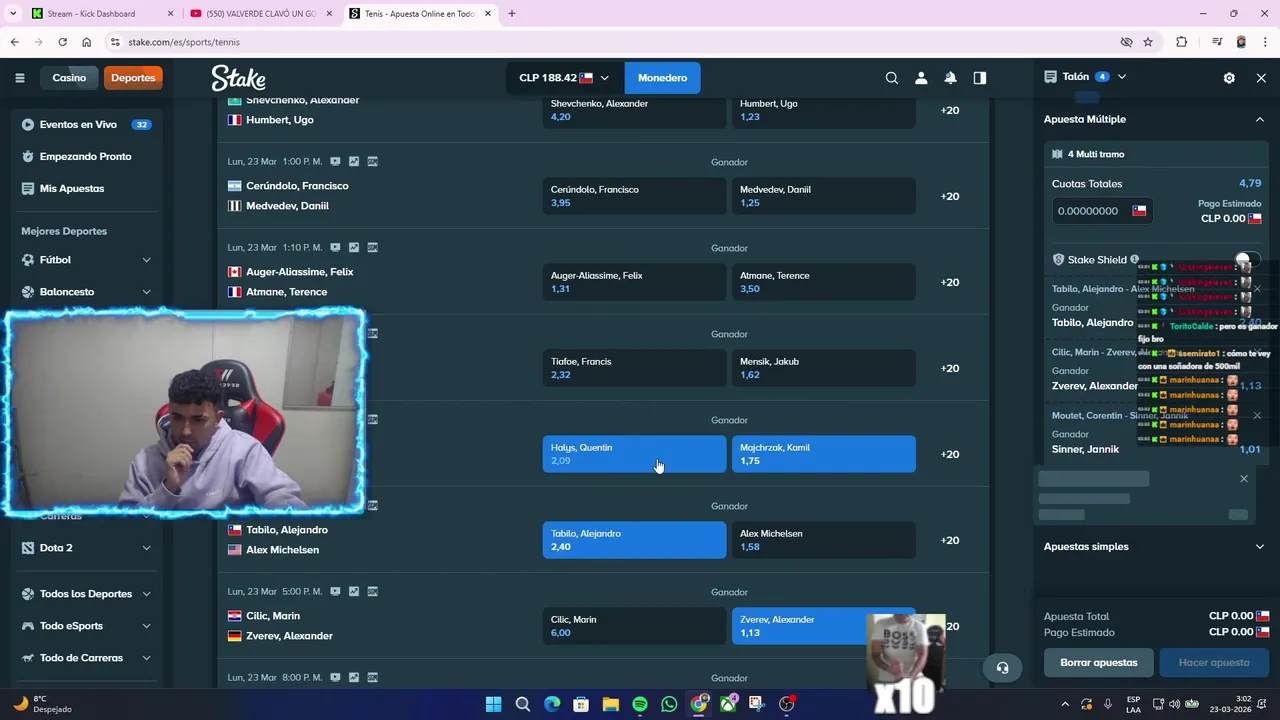1280x720 pixels.
Task: Open Auger-Aliassime, Felix vs Atmane match
Action: point(299,282)
